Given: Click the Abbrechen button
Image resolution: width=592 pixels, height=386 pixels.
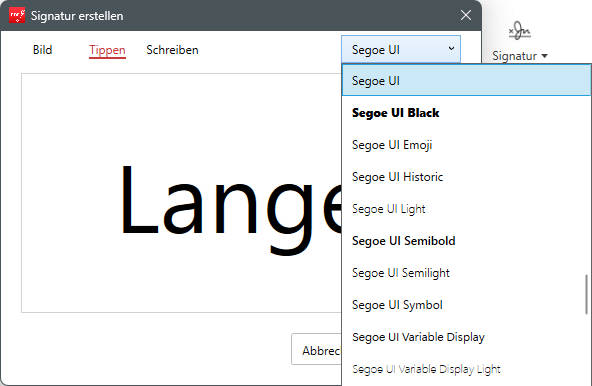Looking at the screenshot, I should click(316, 349).
